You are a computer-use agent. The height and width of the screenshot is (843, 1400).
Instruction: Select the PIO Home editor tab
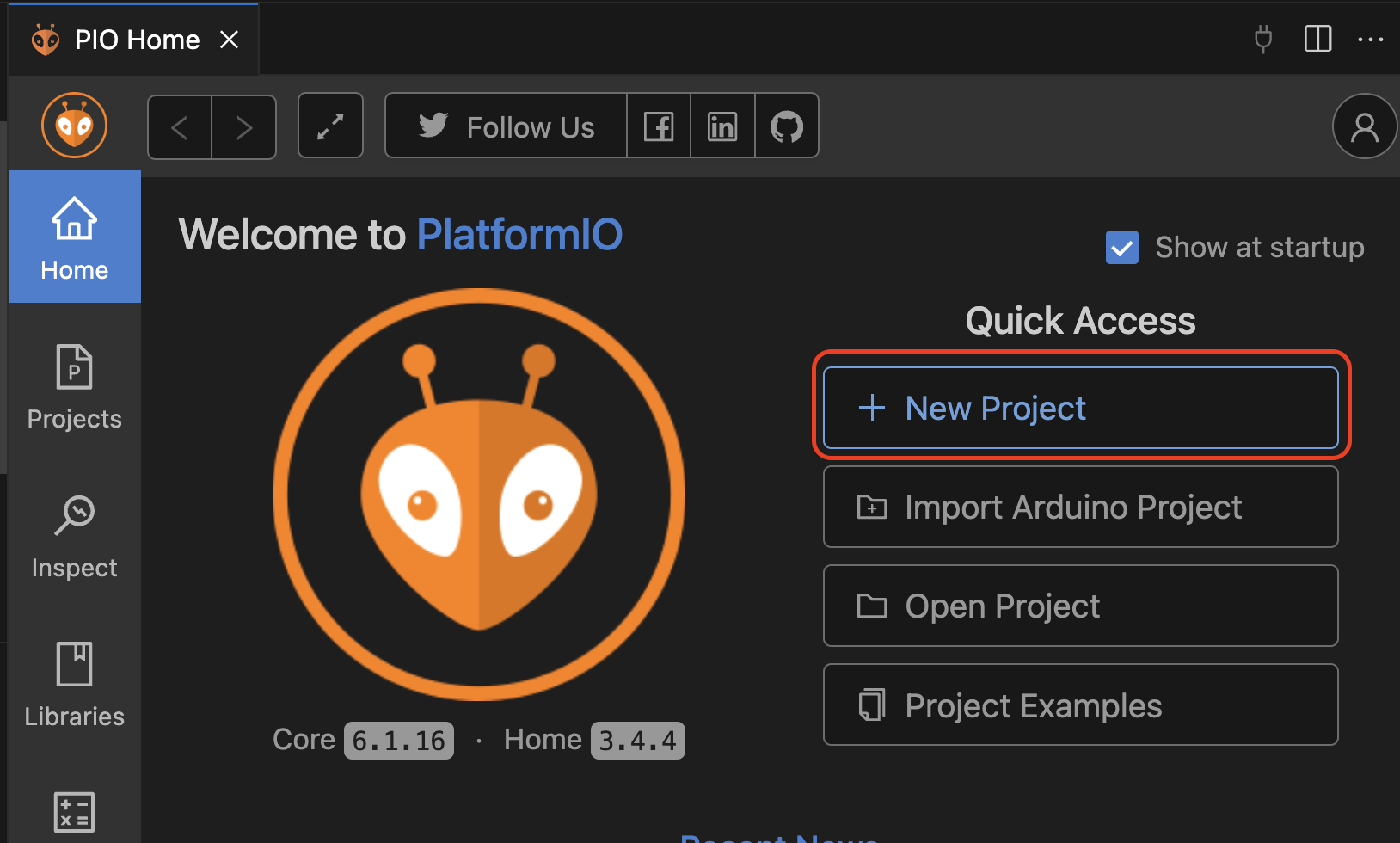click(x=133, y=40)
